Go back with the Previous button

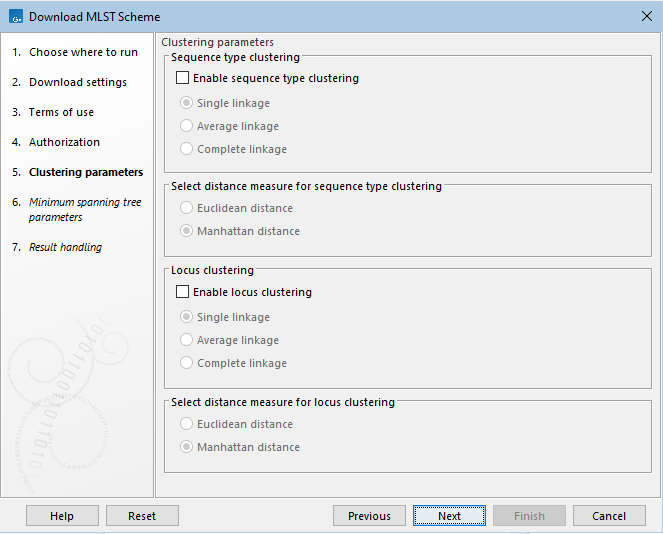click(x=369, y=516)
